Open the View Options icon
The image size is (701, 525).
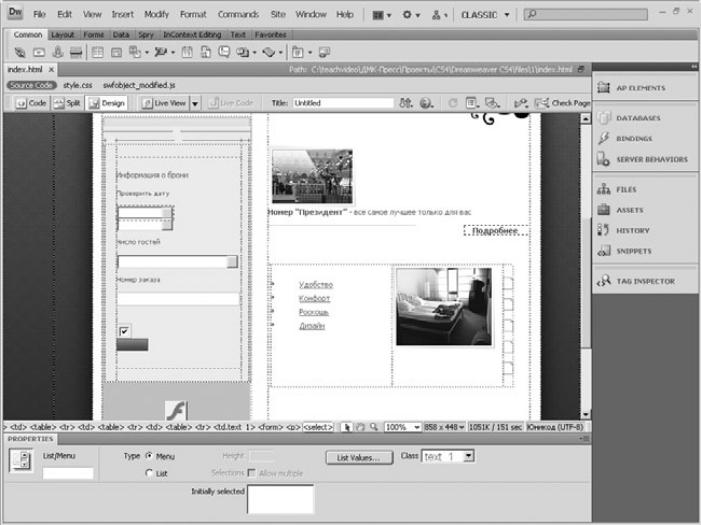[x=472, y=103]
